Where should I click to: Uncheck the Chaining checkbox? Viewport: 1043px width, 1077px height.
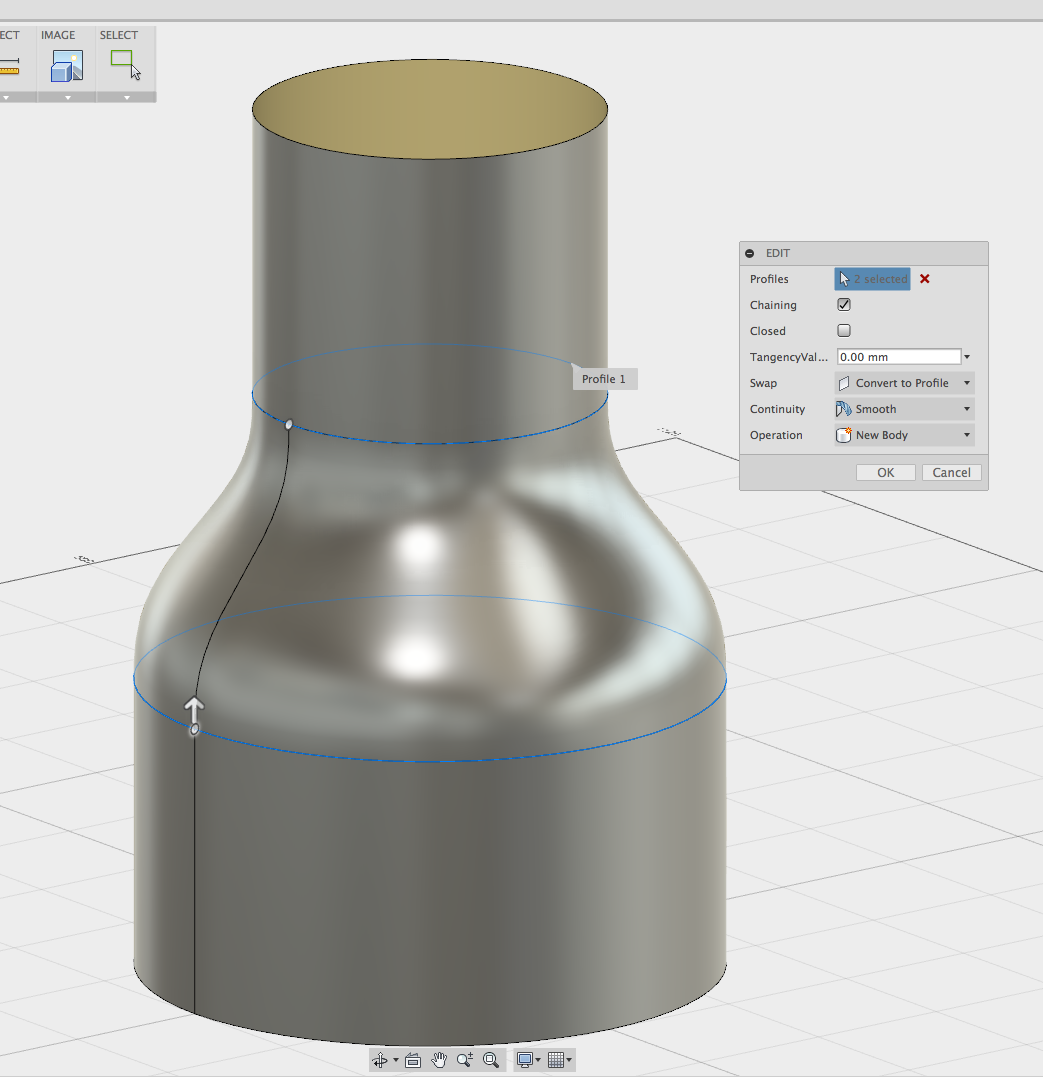(x=843, y=304)
